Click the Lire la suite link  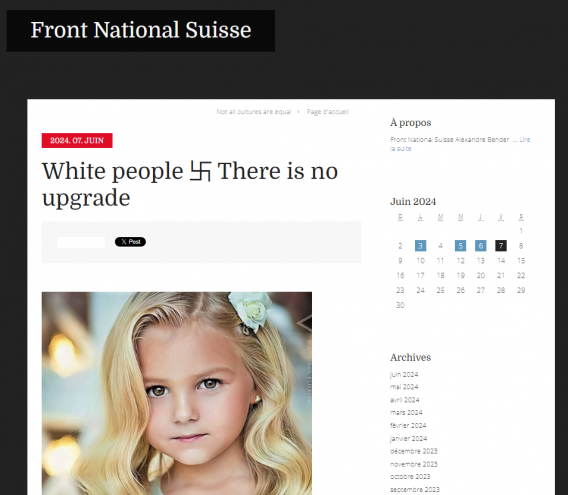460,144
